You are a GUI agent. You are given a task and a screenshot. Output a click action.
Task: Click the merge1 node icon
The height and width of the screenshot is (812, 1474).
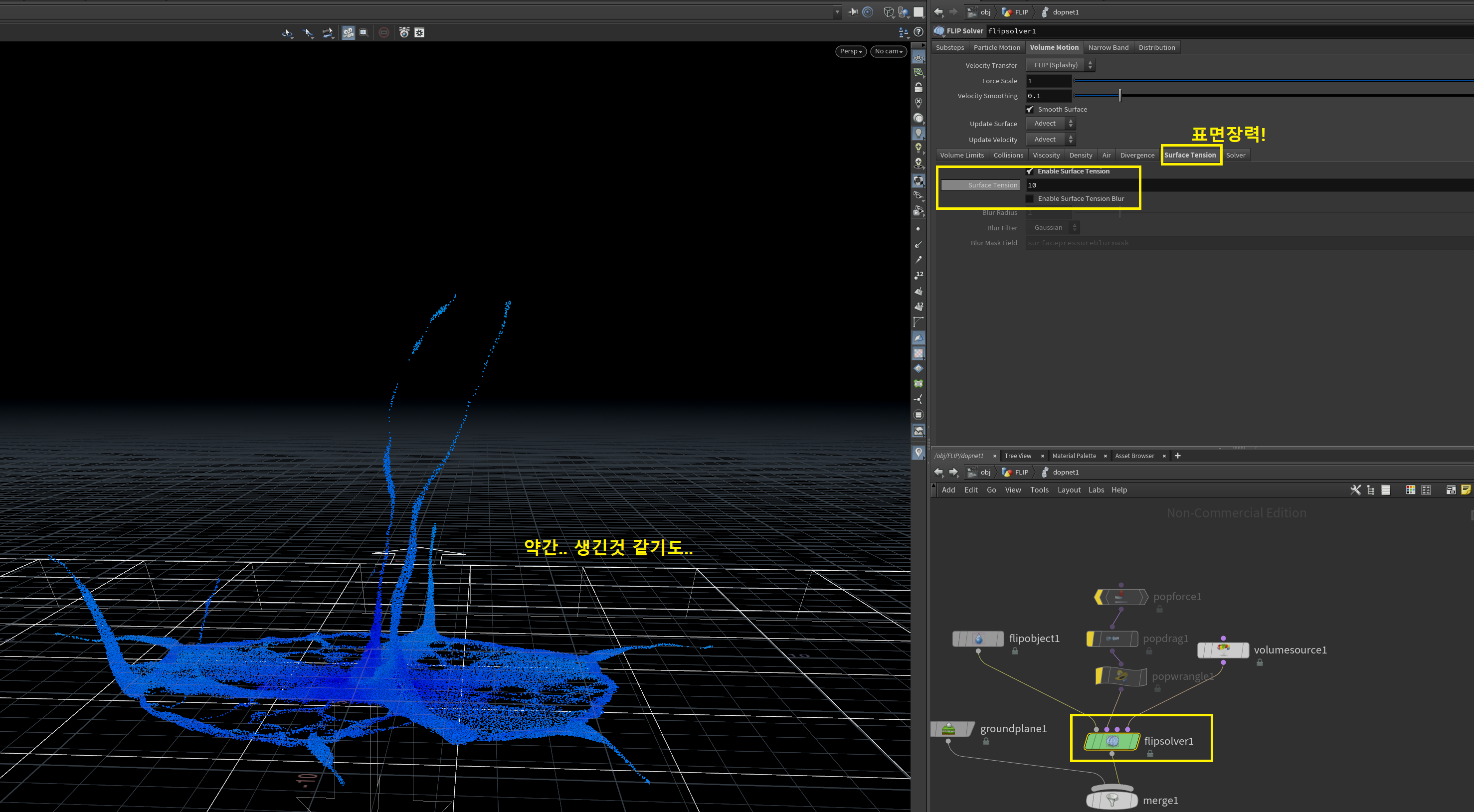[1112, 800]
